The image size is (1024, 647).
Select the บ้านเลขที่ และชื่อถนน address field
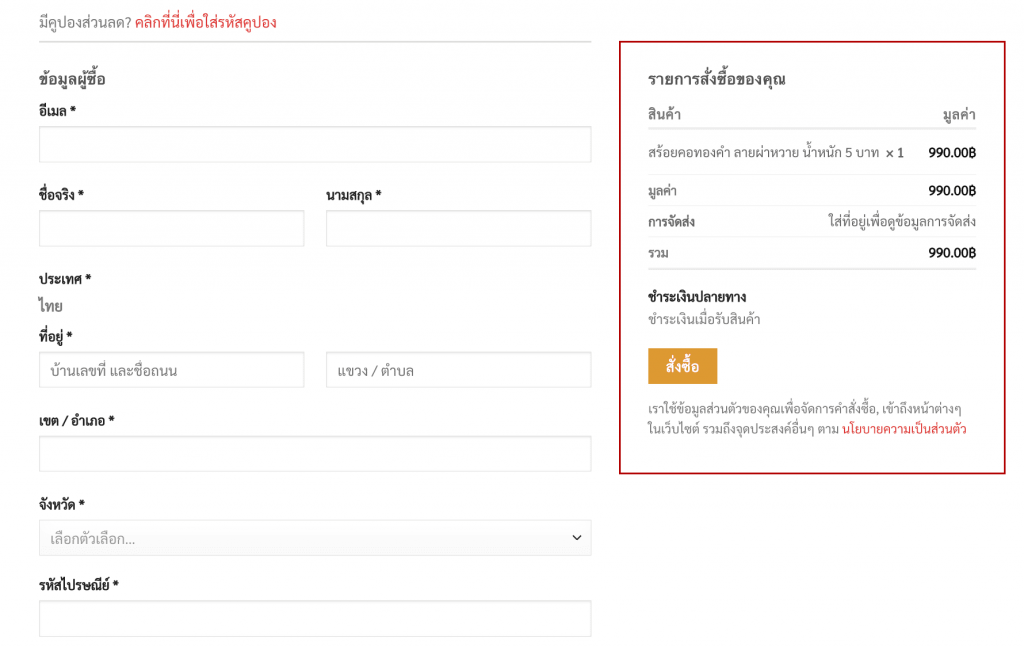tap(171, 370)
